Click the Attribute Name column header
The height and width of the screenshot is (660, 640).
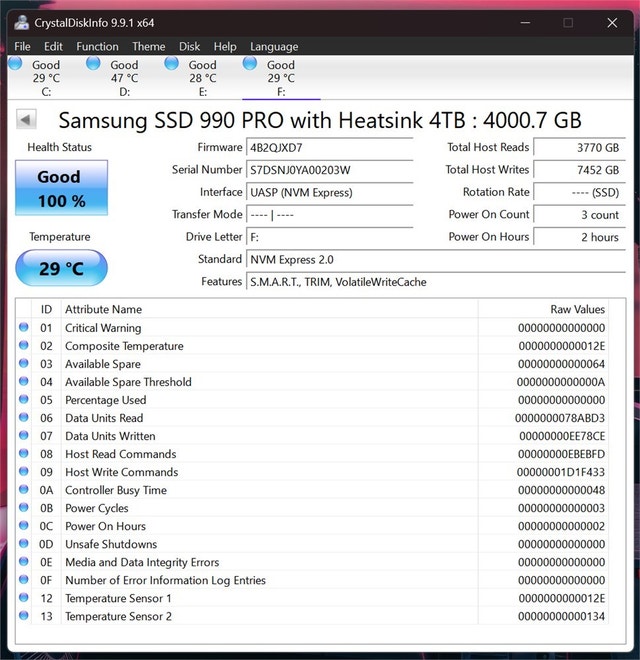click(x=269, y=309)
